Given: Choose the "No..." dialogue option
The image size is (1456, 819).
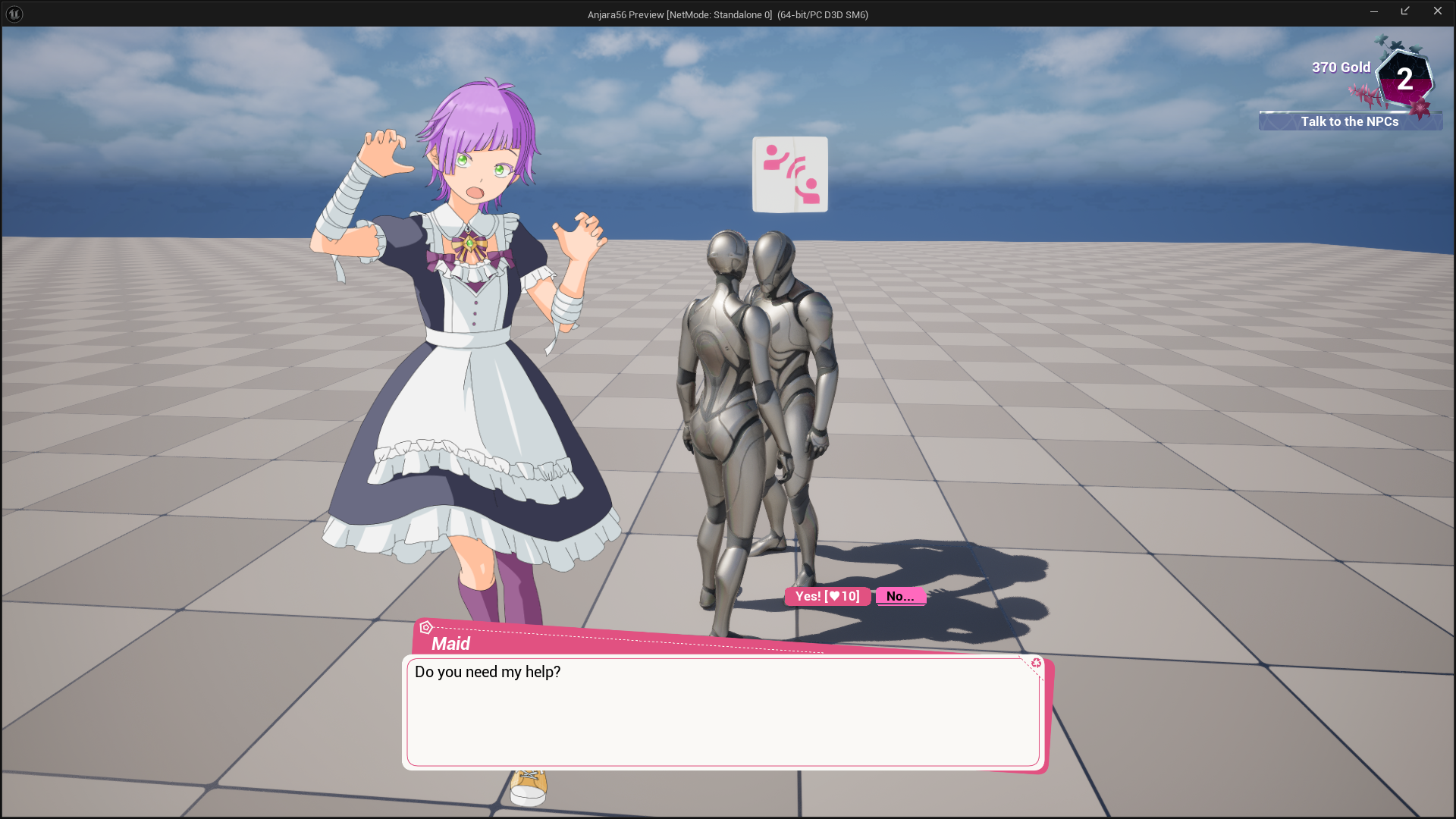Looking at the screenshot, I should [x=900, y=596].
